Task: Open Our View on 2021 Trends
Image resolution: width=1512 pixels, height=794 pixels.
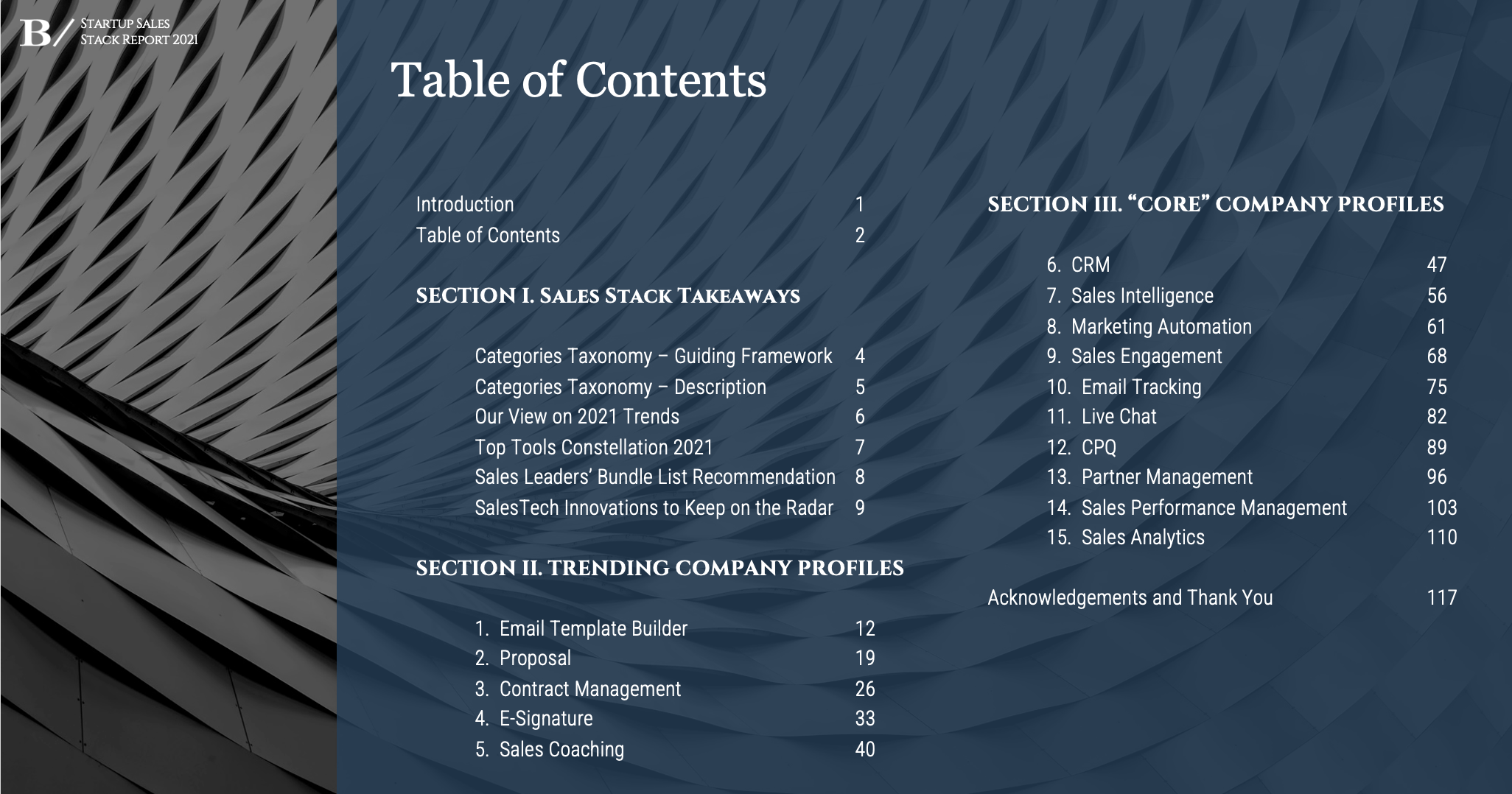Action: (x=577, y=417)
